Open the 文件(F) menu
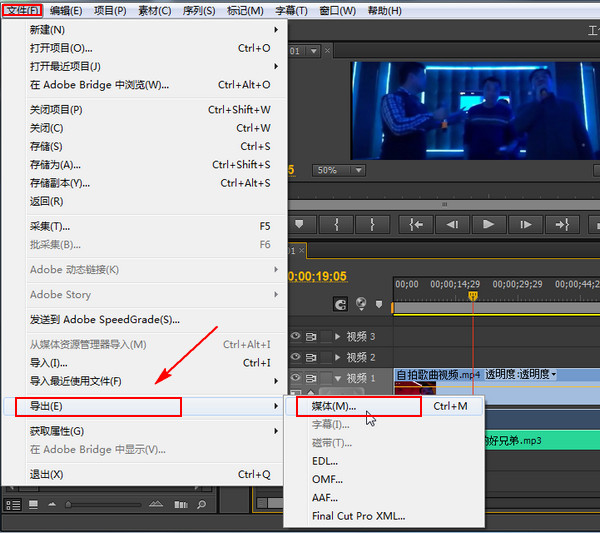 tap(23, 10)
